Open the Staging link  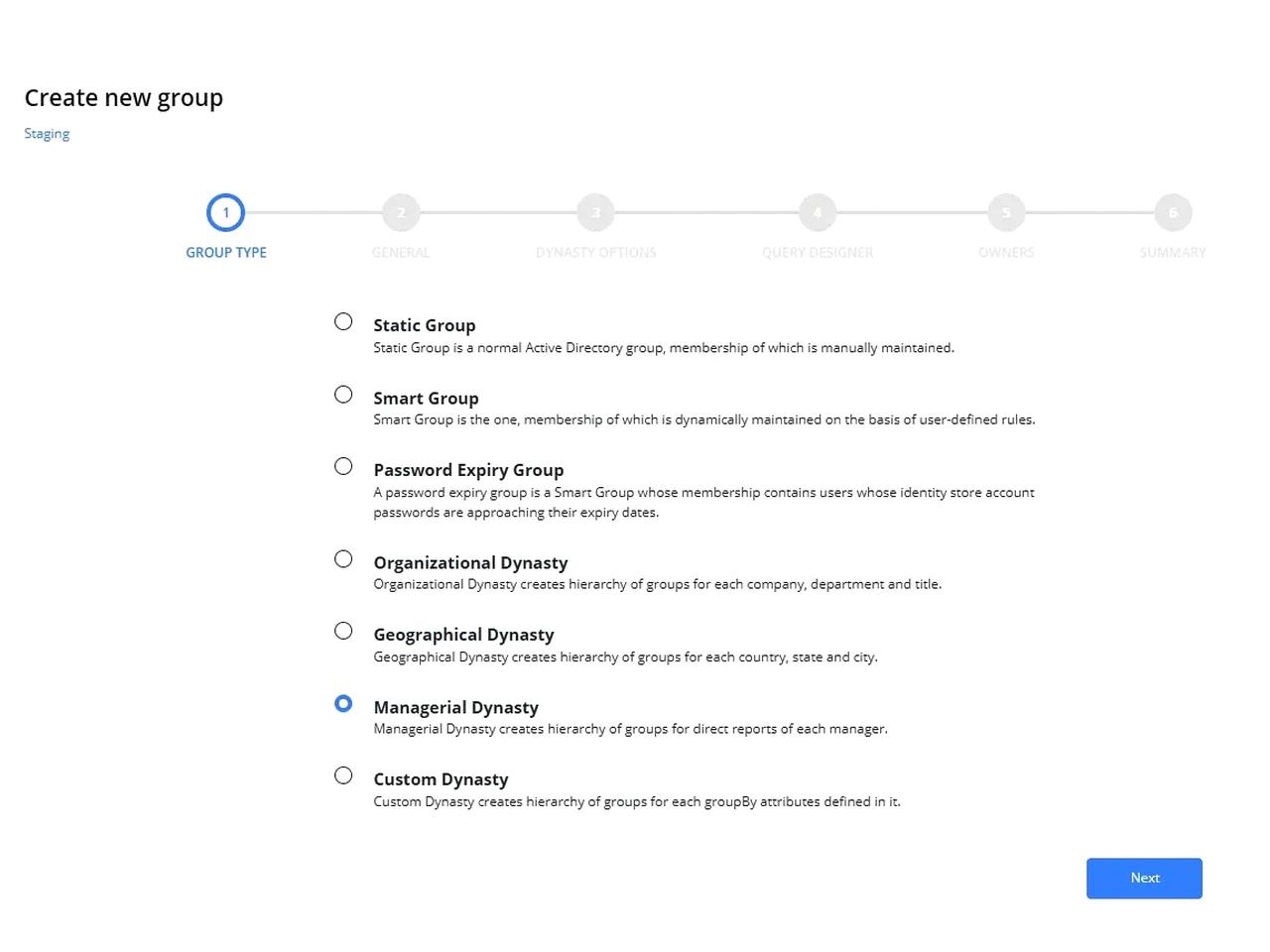(46, 133)
